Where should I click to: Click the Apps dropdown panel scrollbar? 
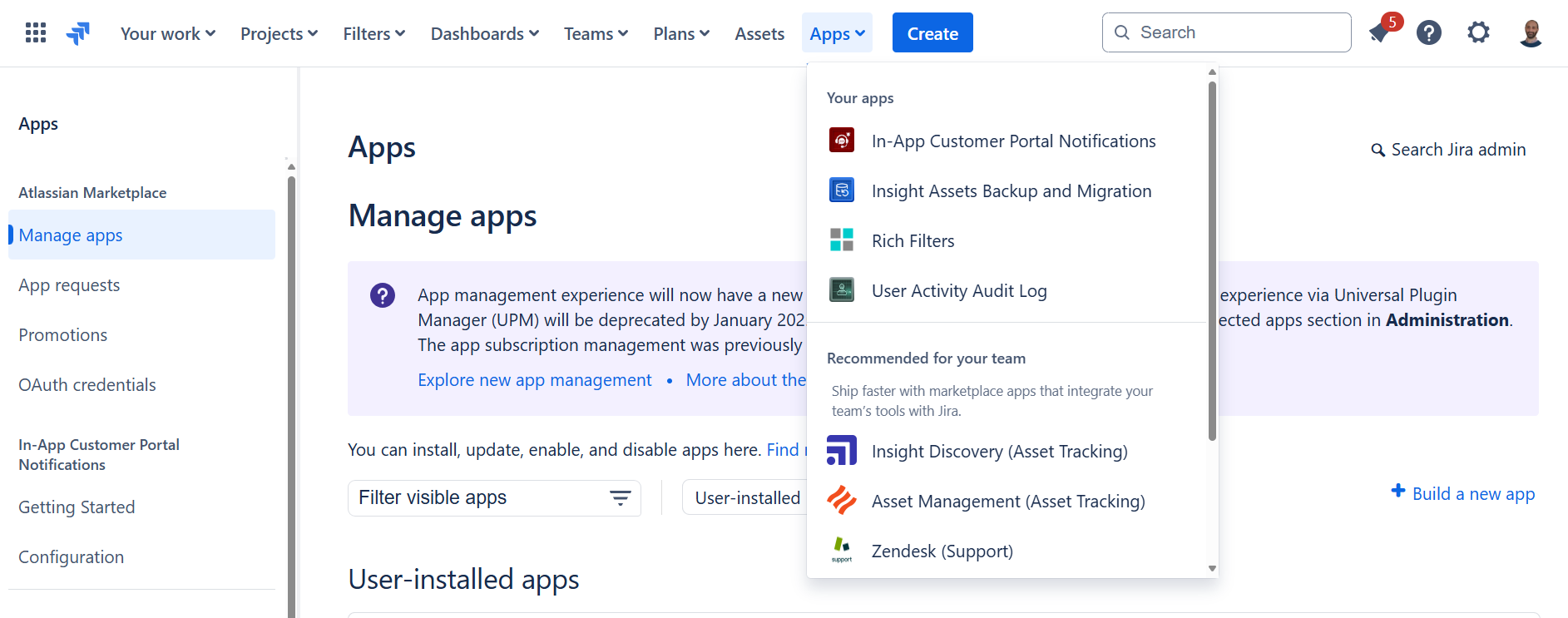tap(1212, 260)
